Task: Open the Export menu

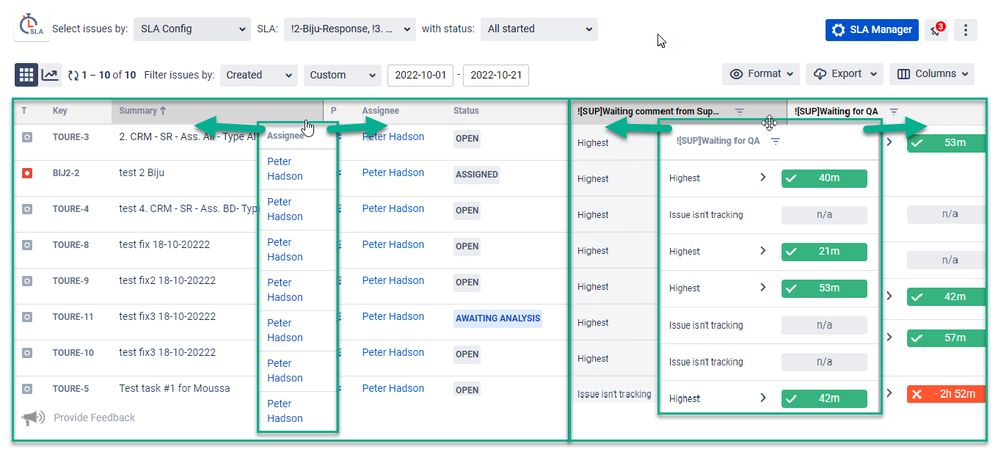Action: [x=845, y=74]
